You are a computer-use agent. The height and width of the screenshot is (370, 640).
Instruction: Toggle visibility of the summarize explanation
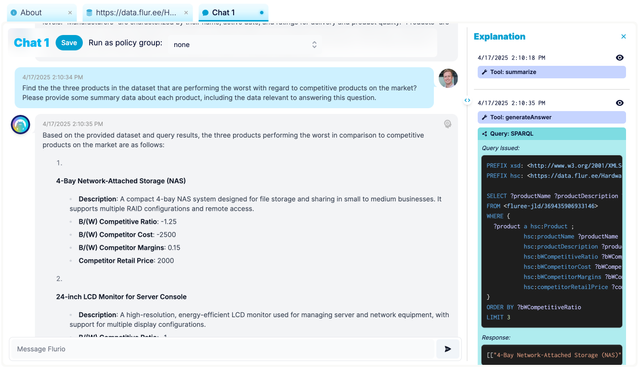click(620, 58)
